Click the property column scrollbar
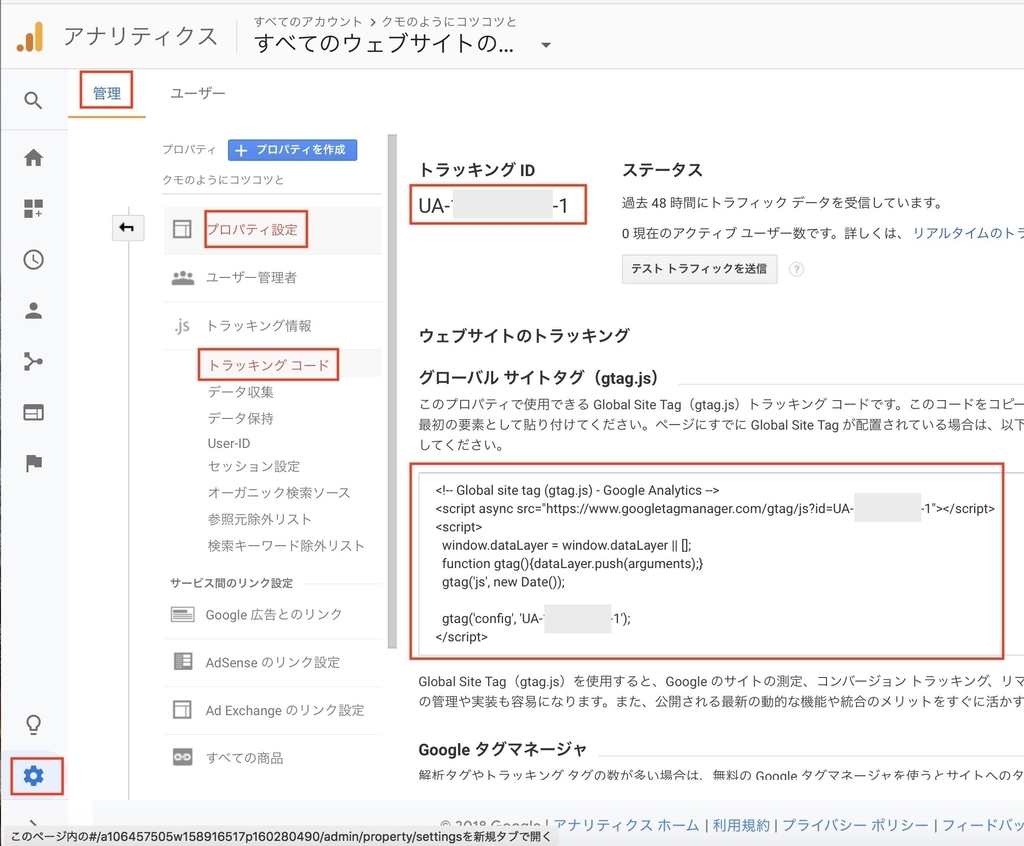This screenshot has width=1024, height=846. click(392, 391)
